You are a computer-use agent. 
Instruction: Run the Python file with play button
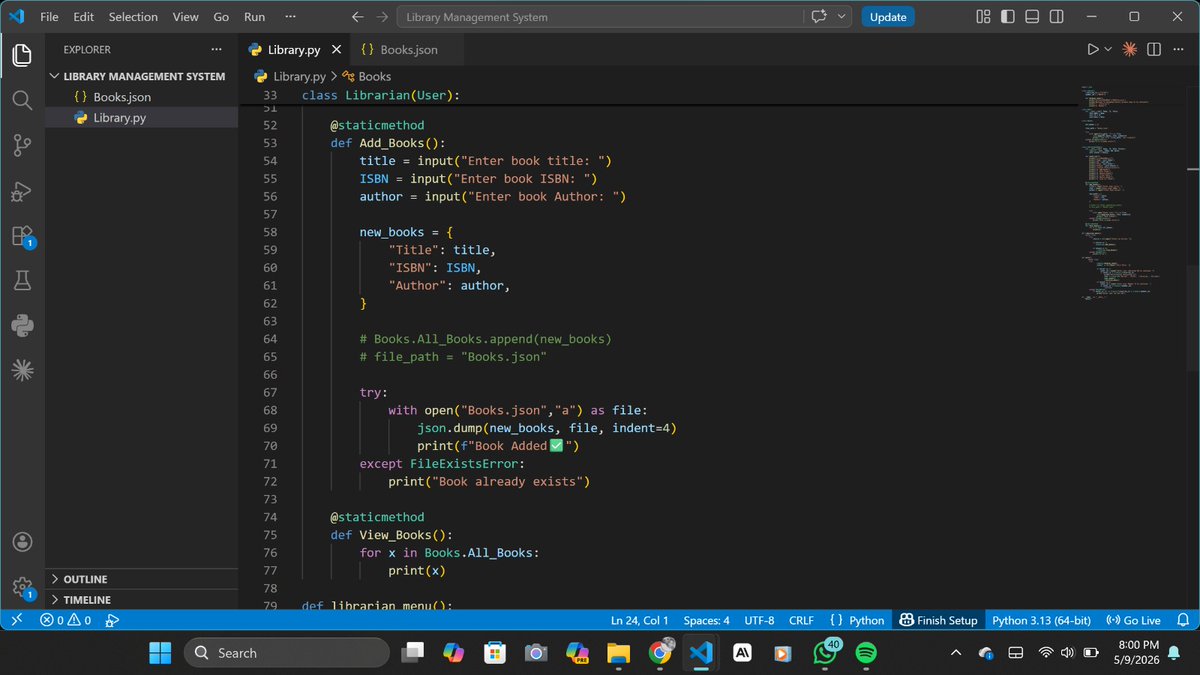tap(1093, 49)
